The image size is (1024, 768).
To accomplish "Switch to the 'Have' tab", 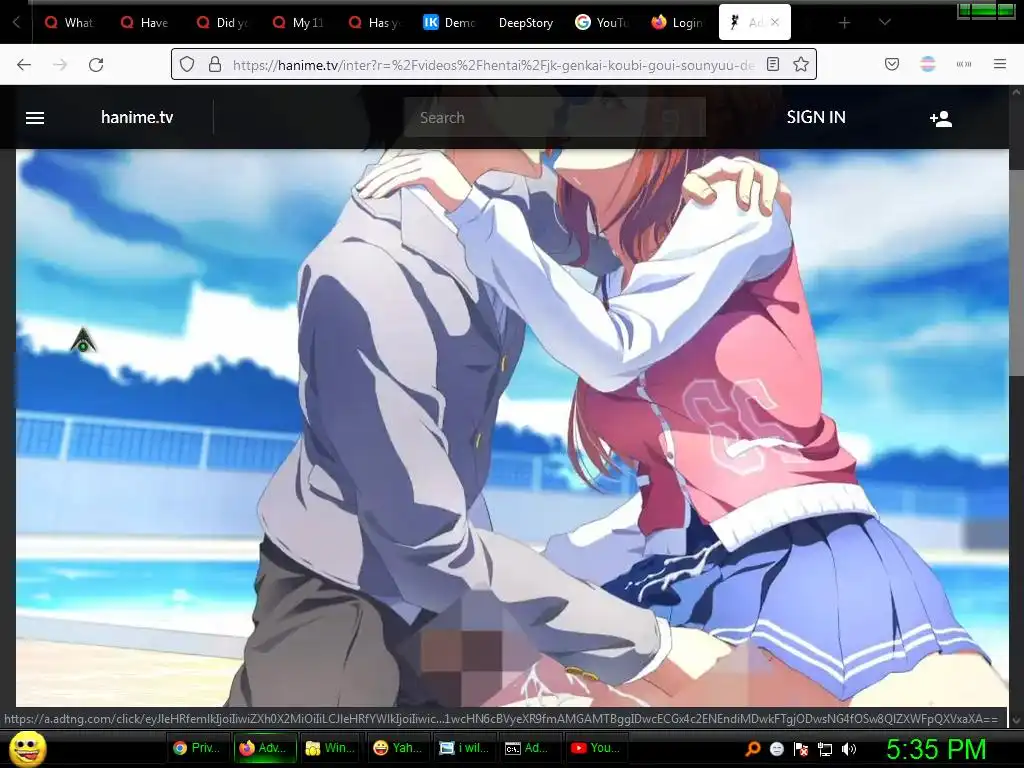I will [x=145, y=23].
